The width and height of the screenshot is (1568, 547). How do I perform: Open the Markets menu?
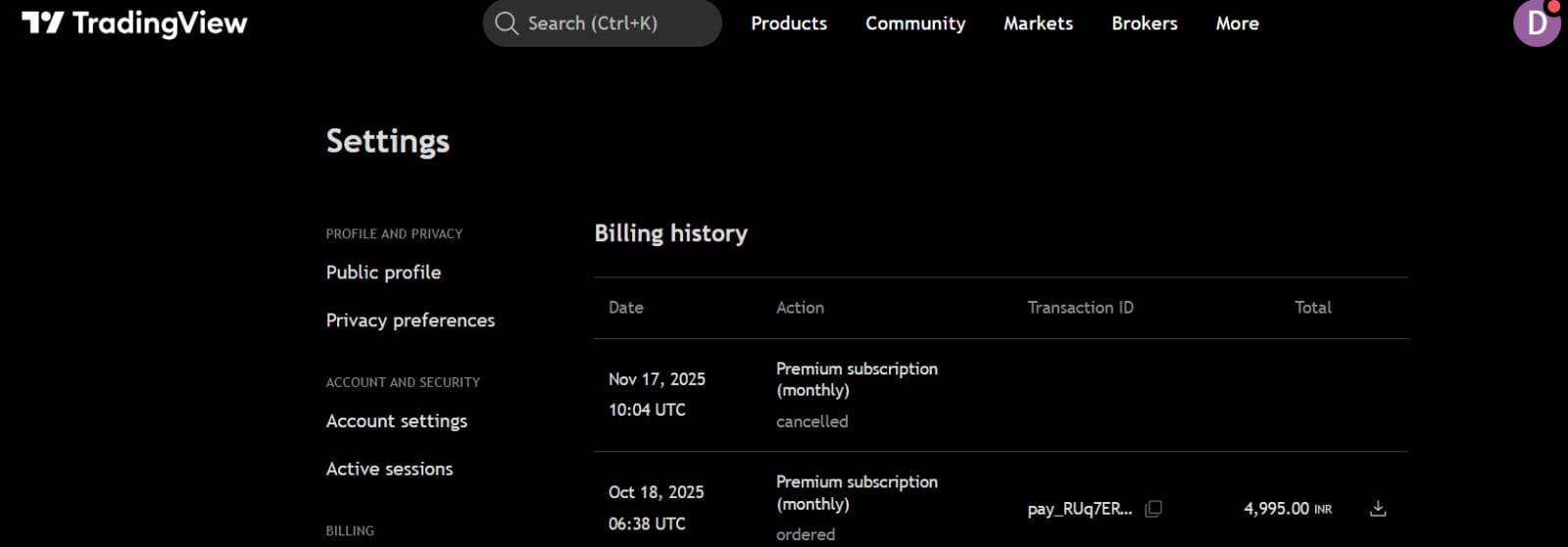coord(1038,24)
